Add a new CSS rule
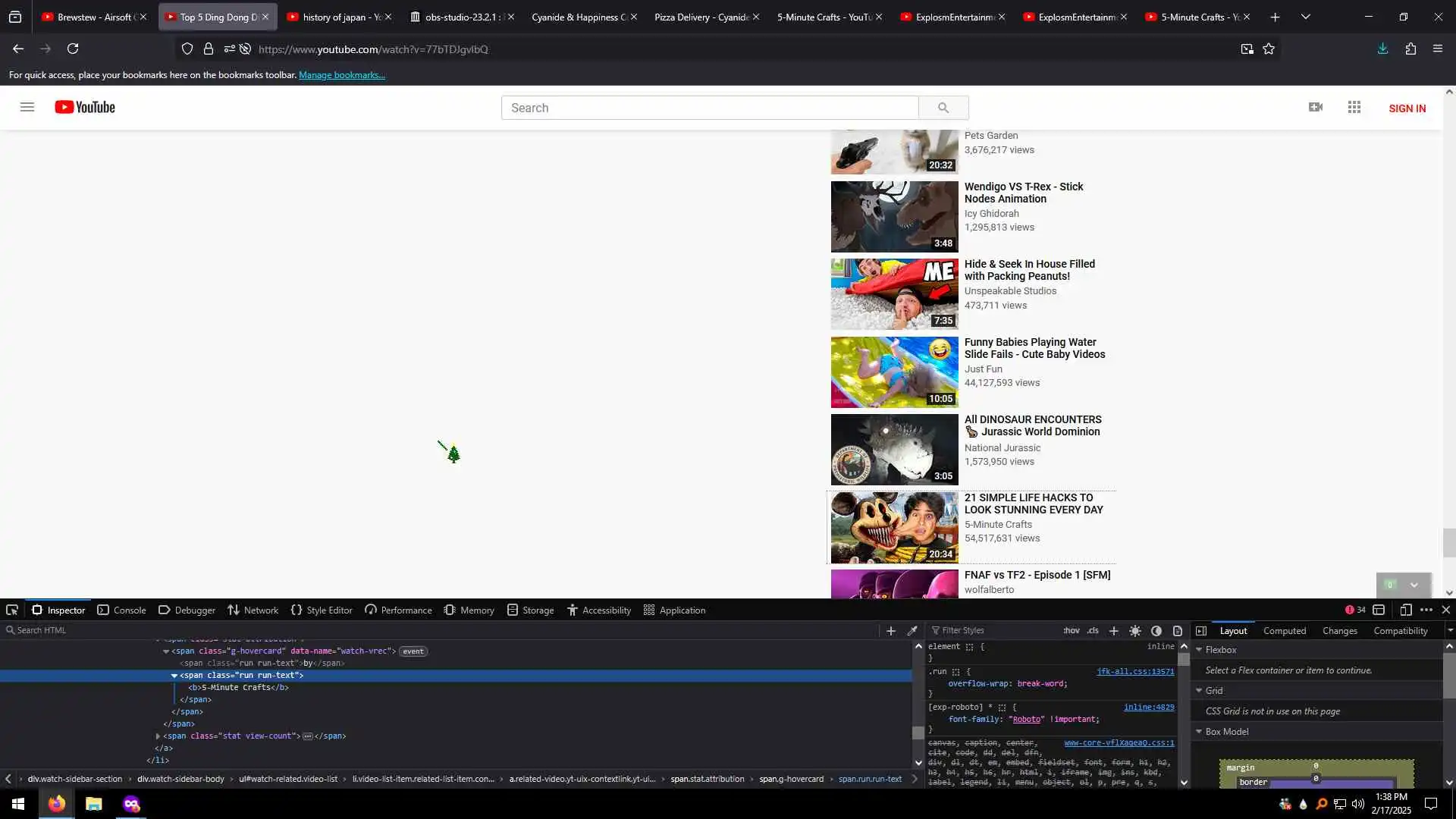 tap(1113, 630)
